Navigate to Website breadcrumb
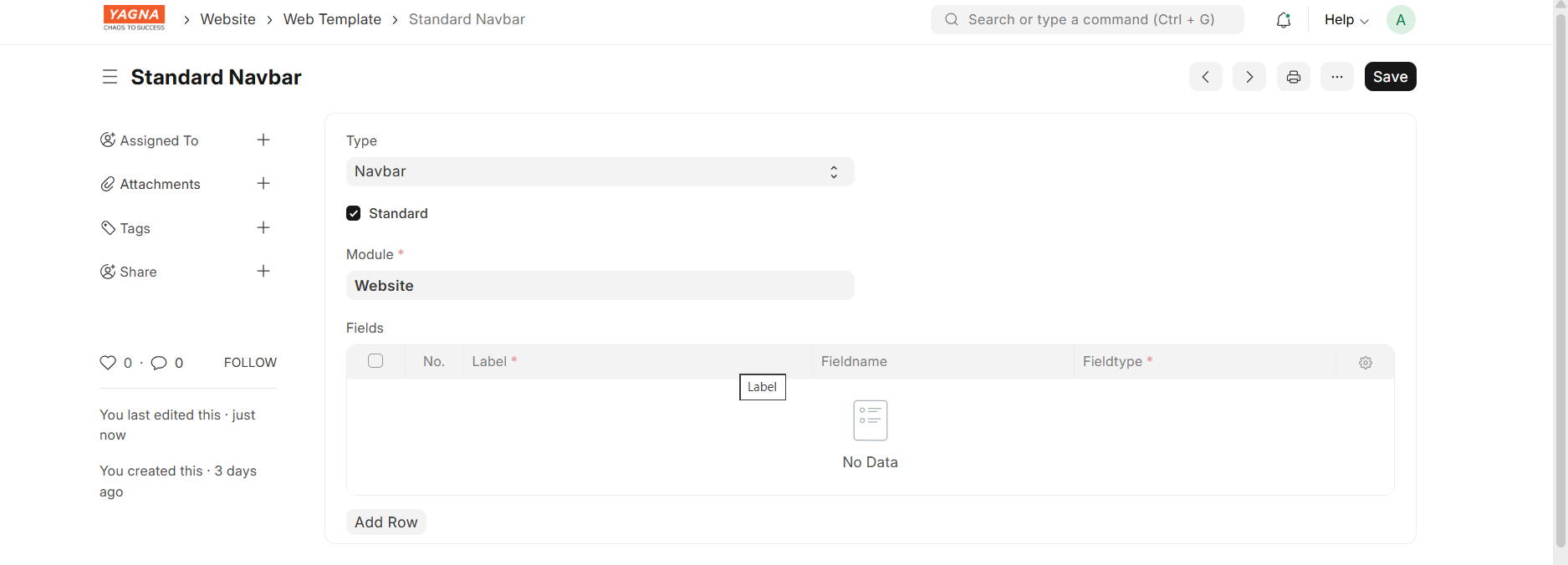Image resolution: width=1568 pixels, height=565 pixels. (x=227, y=20)
